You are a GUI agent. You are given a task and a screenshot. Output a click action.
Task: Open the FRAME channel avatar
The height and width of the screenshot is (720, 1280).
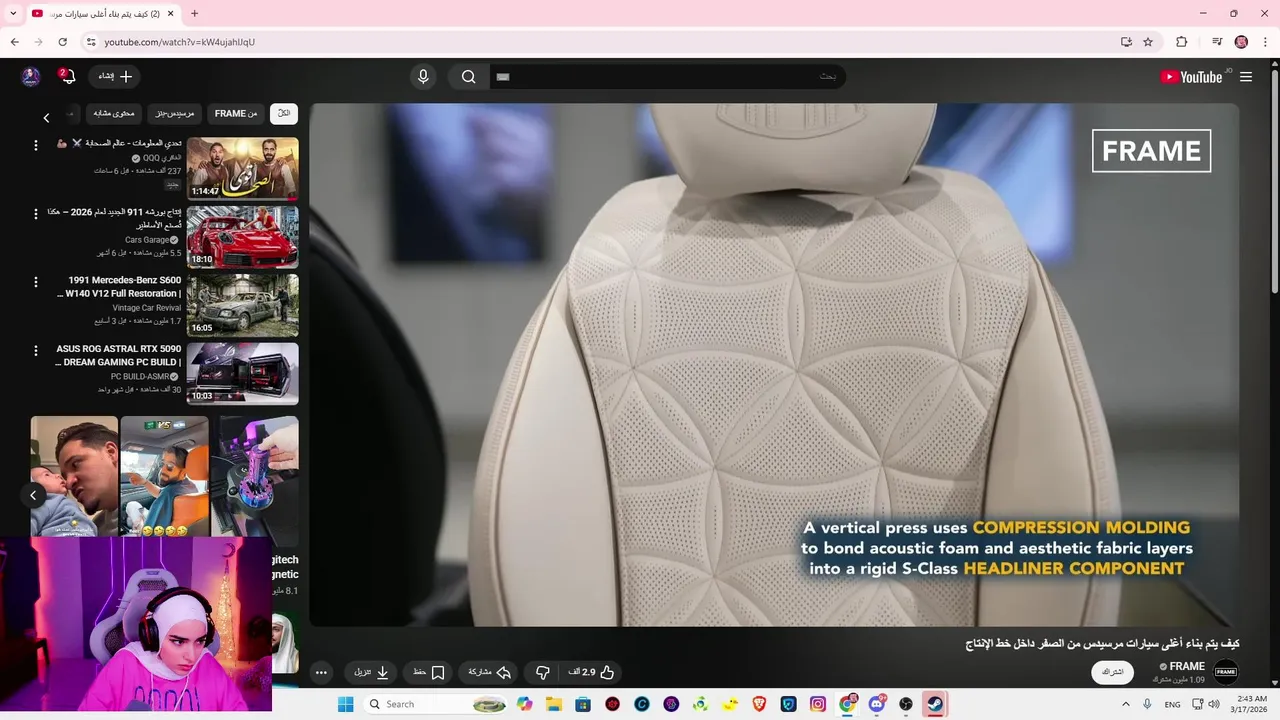[1226, 672]
